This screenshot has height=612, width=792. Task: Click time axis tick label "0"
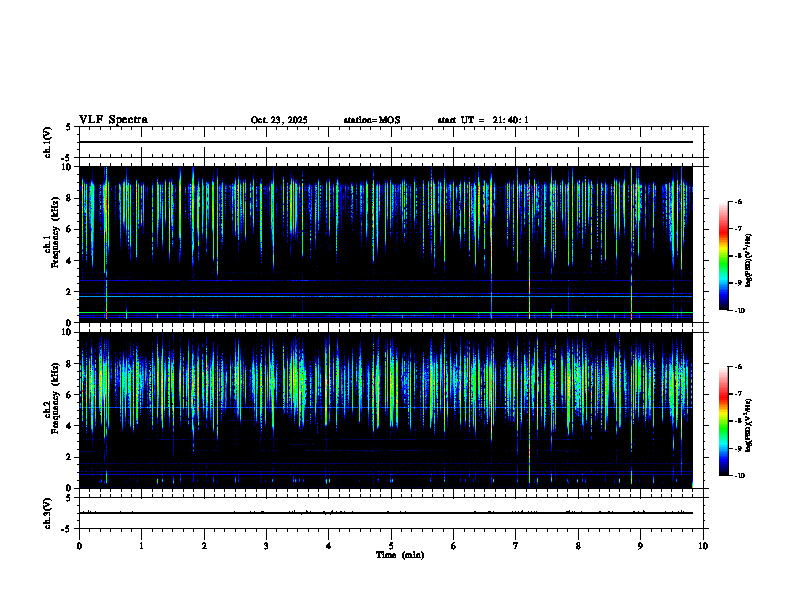(x=79, y=546)
